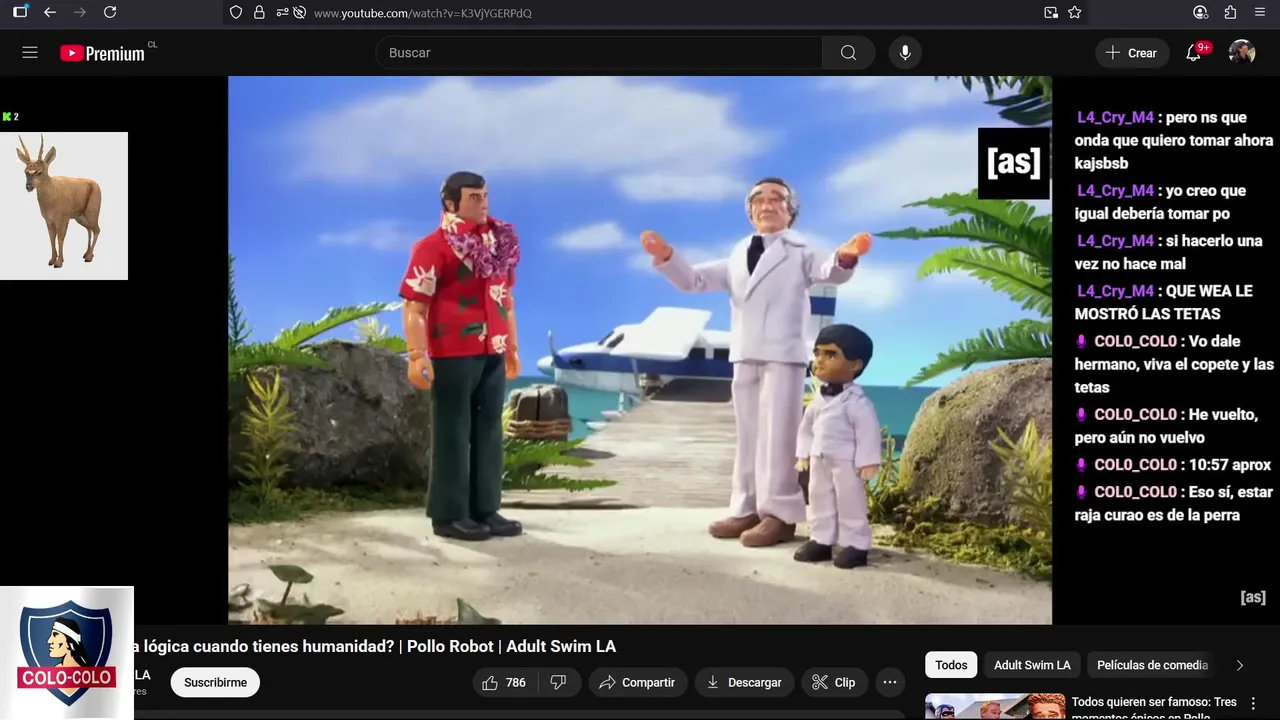The height and width of the screenshot is (720, 1280).
Task: Open the account avatar menu
Action: (x=1242, y=53)
